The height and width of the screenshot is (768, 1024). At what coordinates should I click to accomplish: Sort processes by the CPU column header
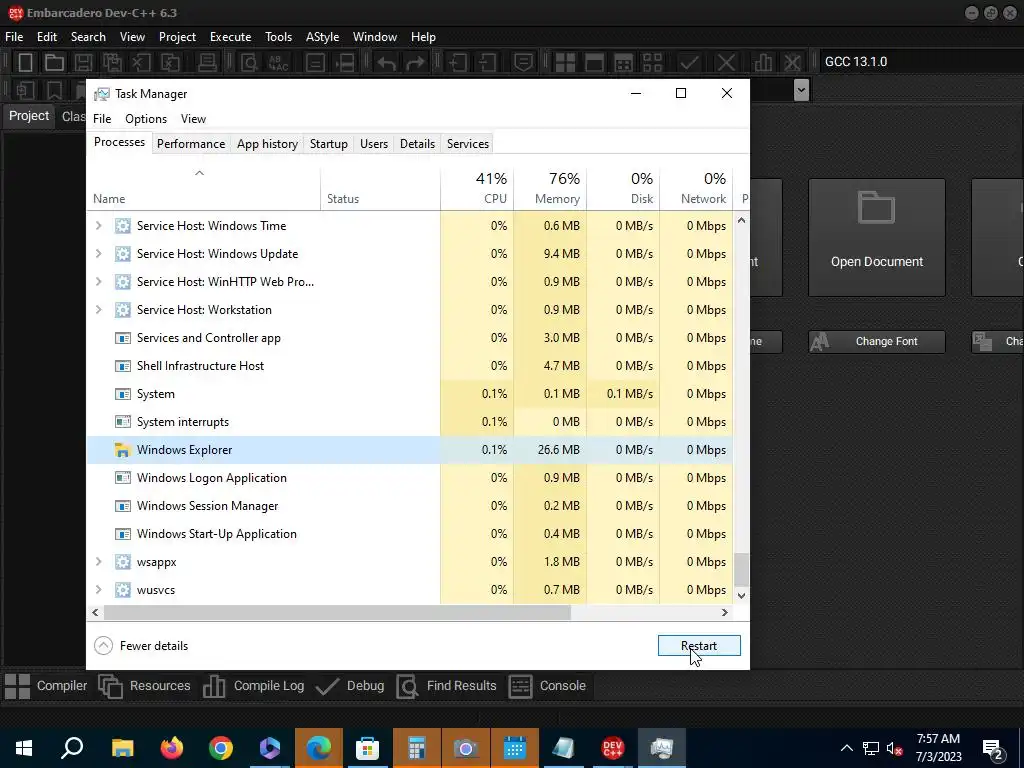tap(477, 188)
